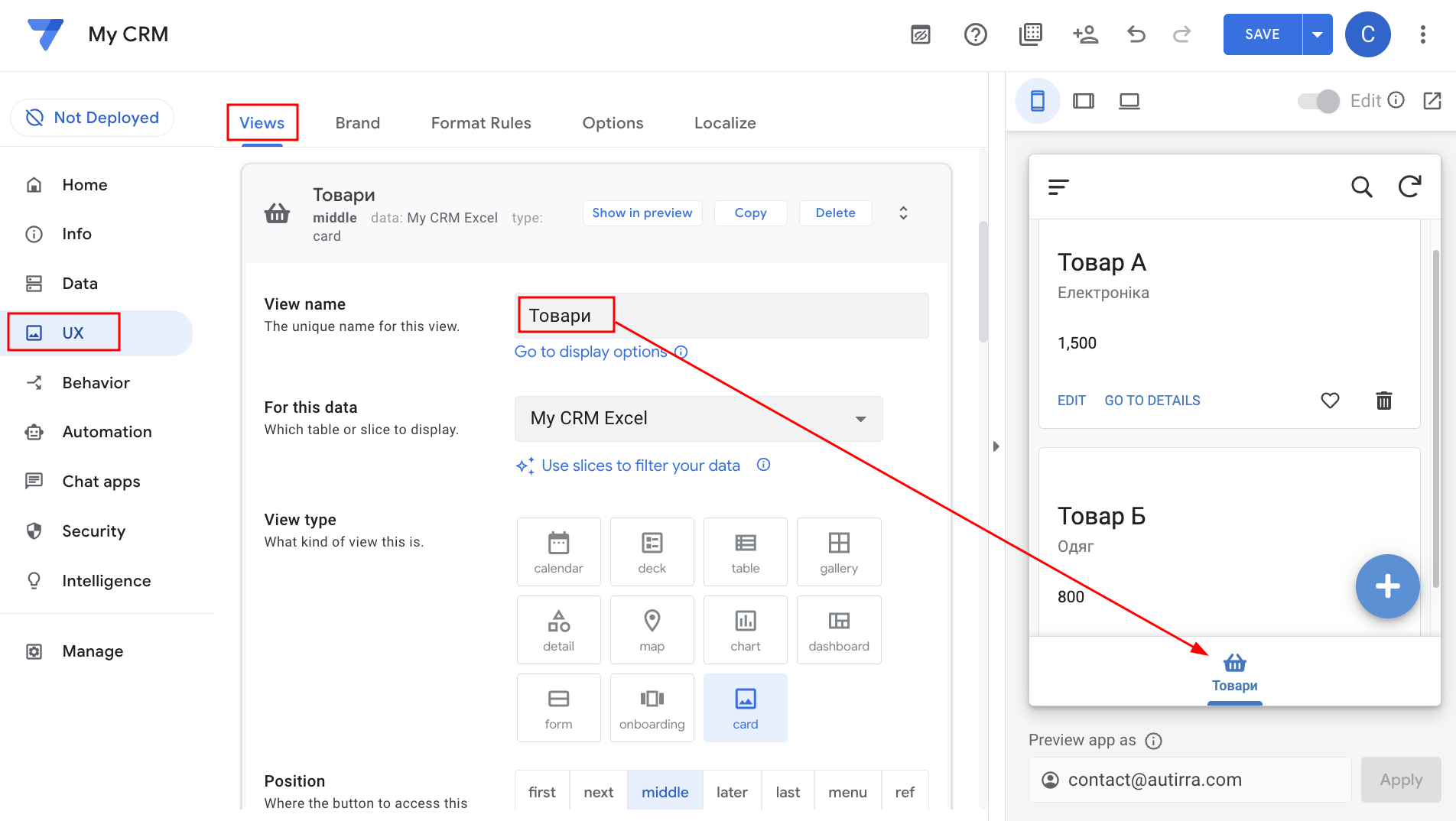Open the Help question mark icon
The height and width of the screenshot is (821, 1456).
[x=976, y=34]
